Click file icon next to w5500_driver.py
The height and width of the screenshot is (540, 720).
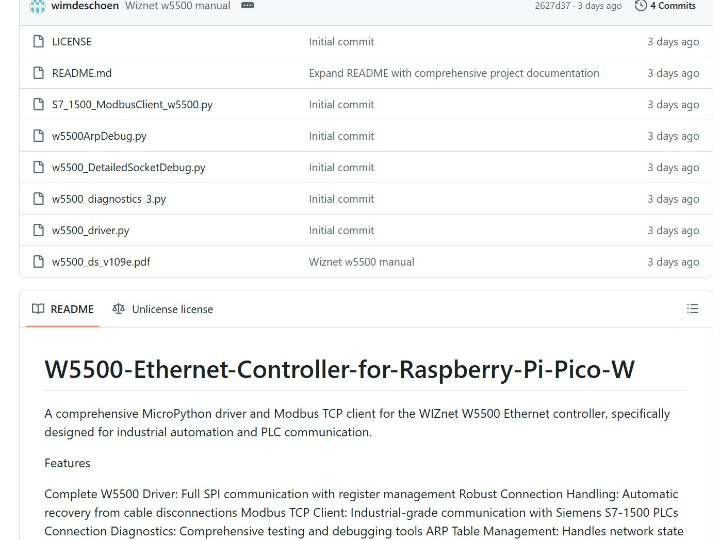39,230
